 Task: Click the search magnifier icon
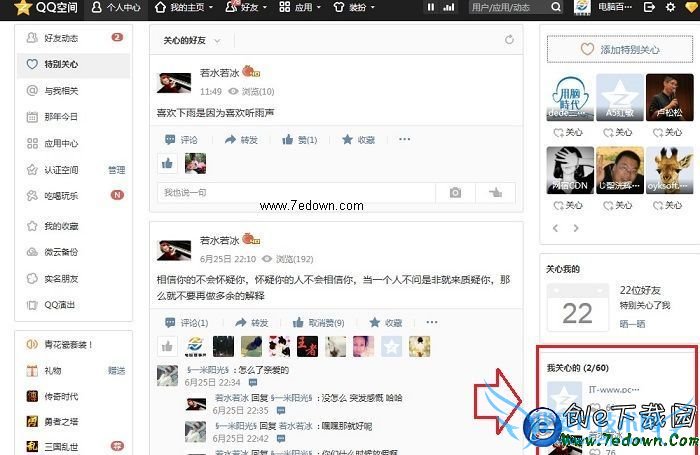[x=556, y=8]
